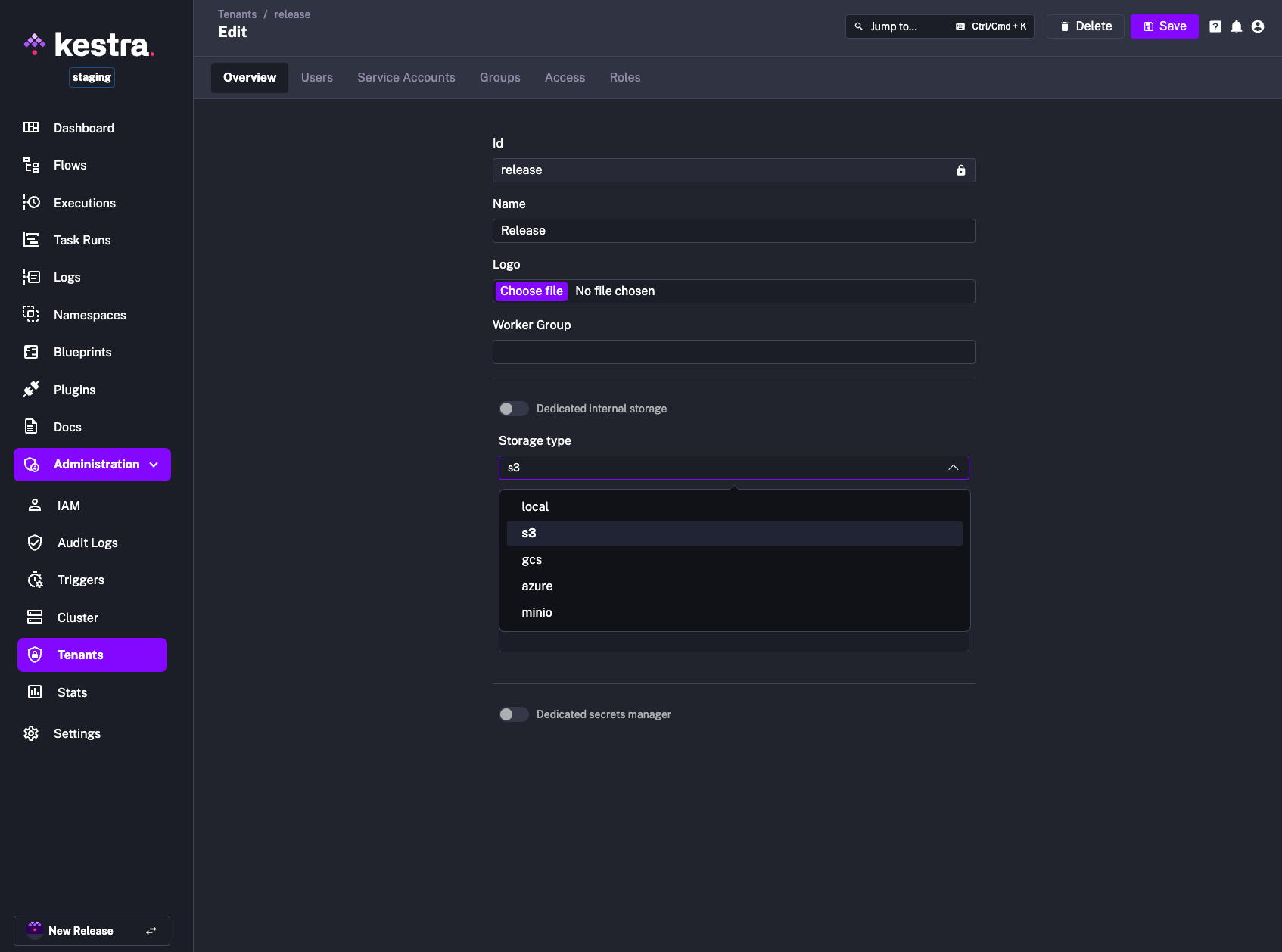Focus the Worker Group input field
Screen dimensions: 1282x952
(733, 352)
